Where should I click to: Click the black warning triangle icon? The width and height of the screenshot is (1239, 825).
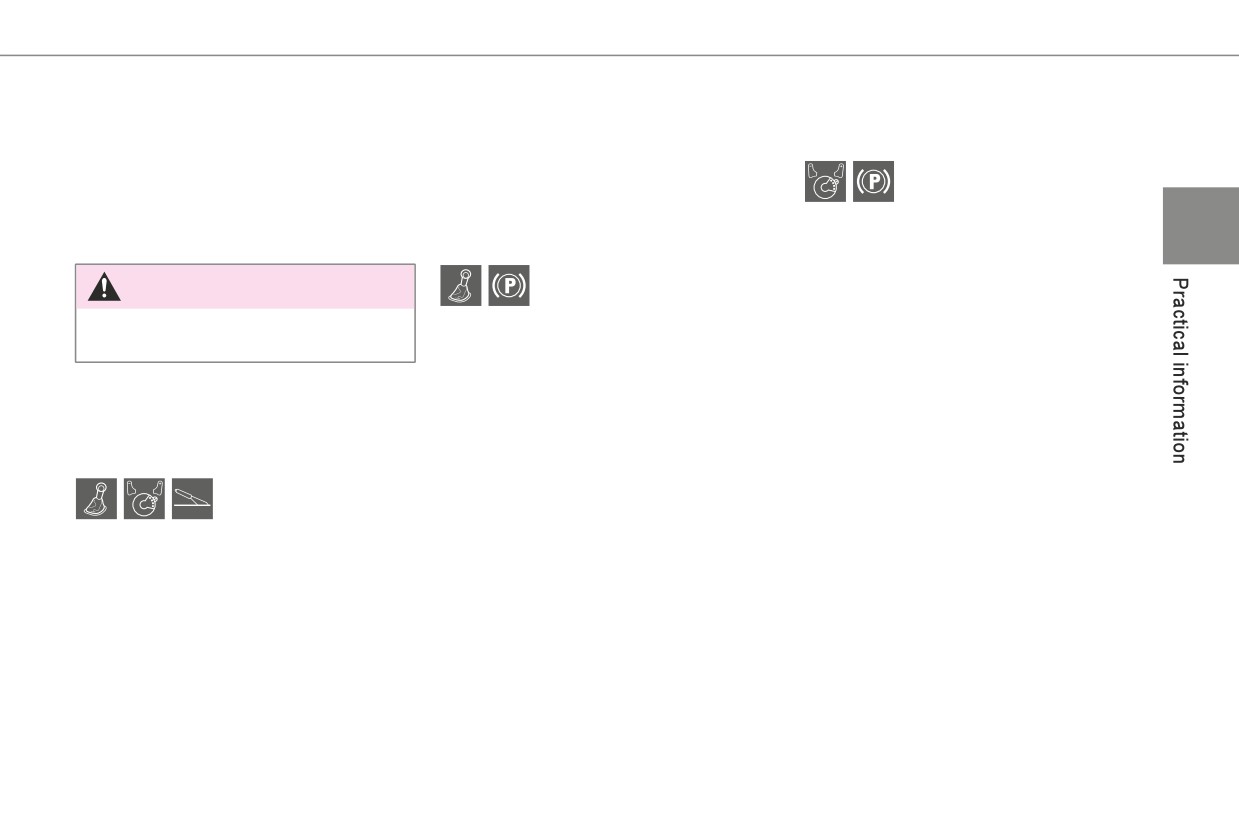click(104, 287)
